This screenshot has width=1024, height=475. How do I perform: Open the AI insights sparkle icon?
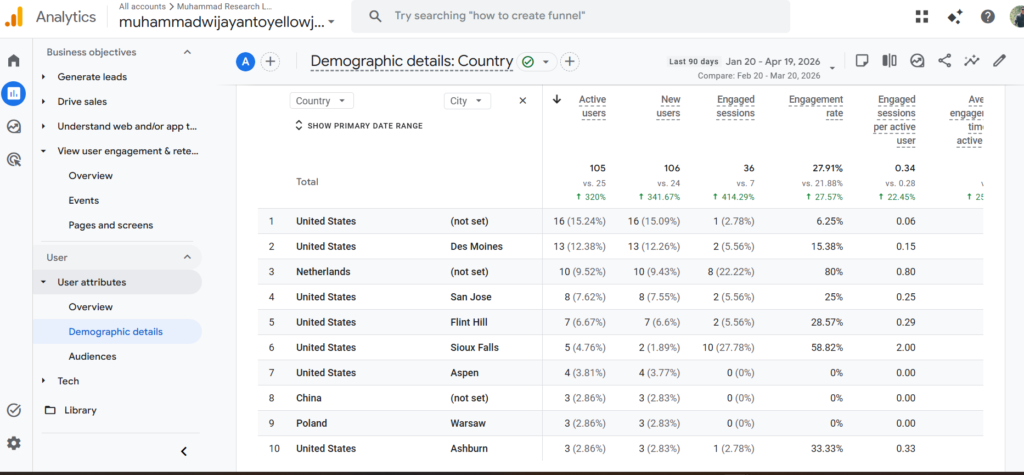pos(955,16)
